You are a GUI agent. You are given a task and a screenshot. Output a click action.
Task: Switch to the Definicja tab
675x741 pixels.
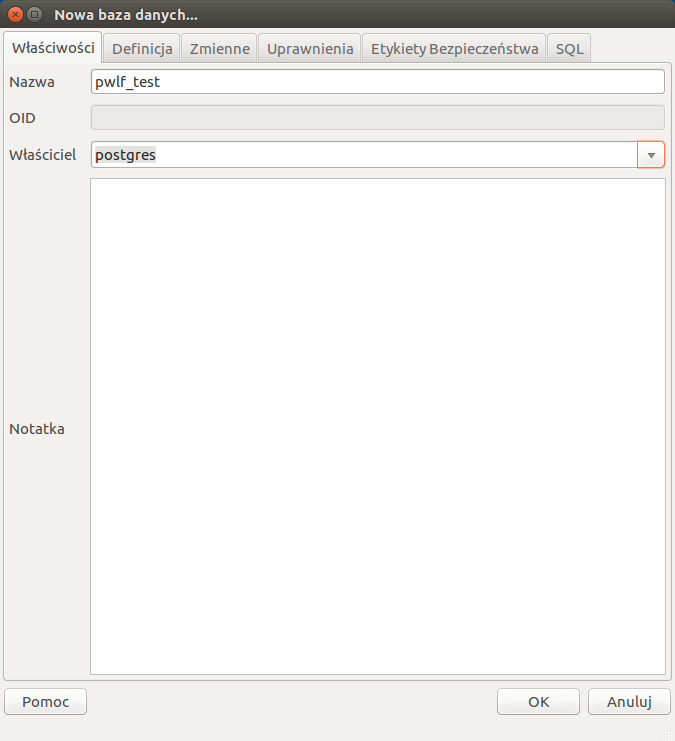[142, 48]
